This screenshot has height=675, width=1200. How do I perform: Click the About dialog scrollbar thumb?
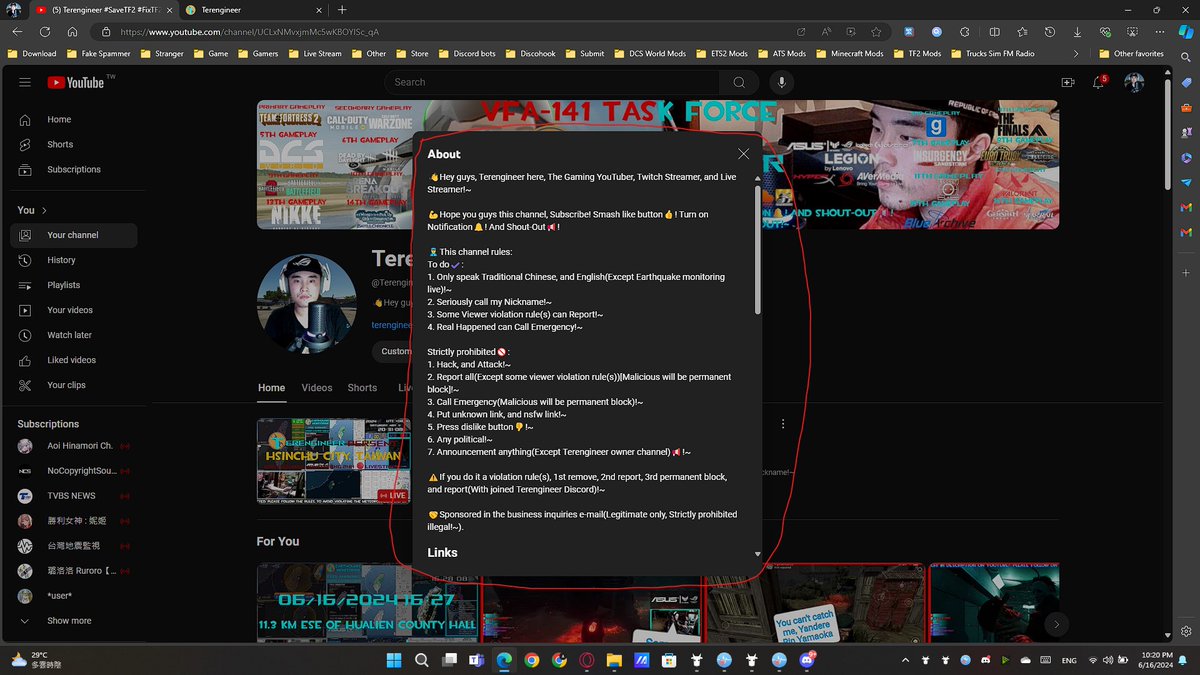pyautogui.click(x=758, y=248)
